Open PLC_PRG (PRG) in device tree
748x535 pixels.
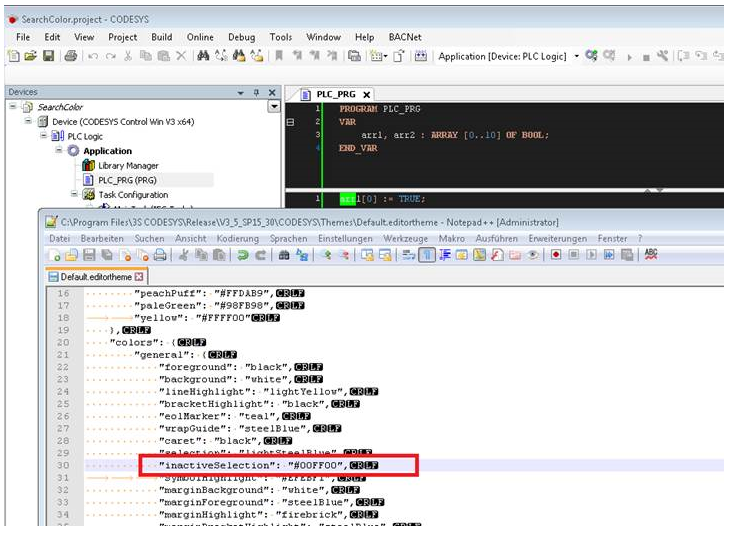(x=126, y=180)
